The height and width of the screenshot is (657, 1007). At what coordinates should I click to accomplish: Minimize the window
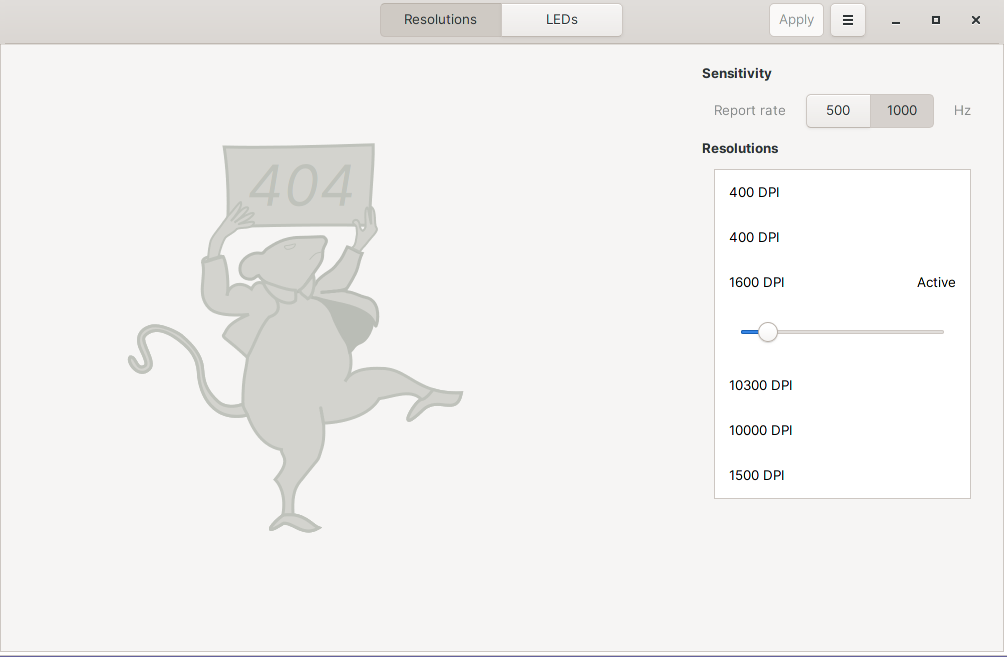(896, 20)
